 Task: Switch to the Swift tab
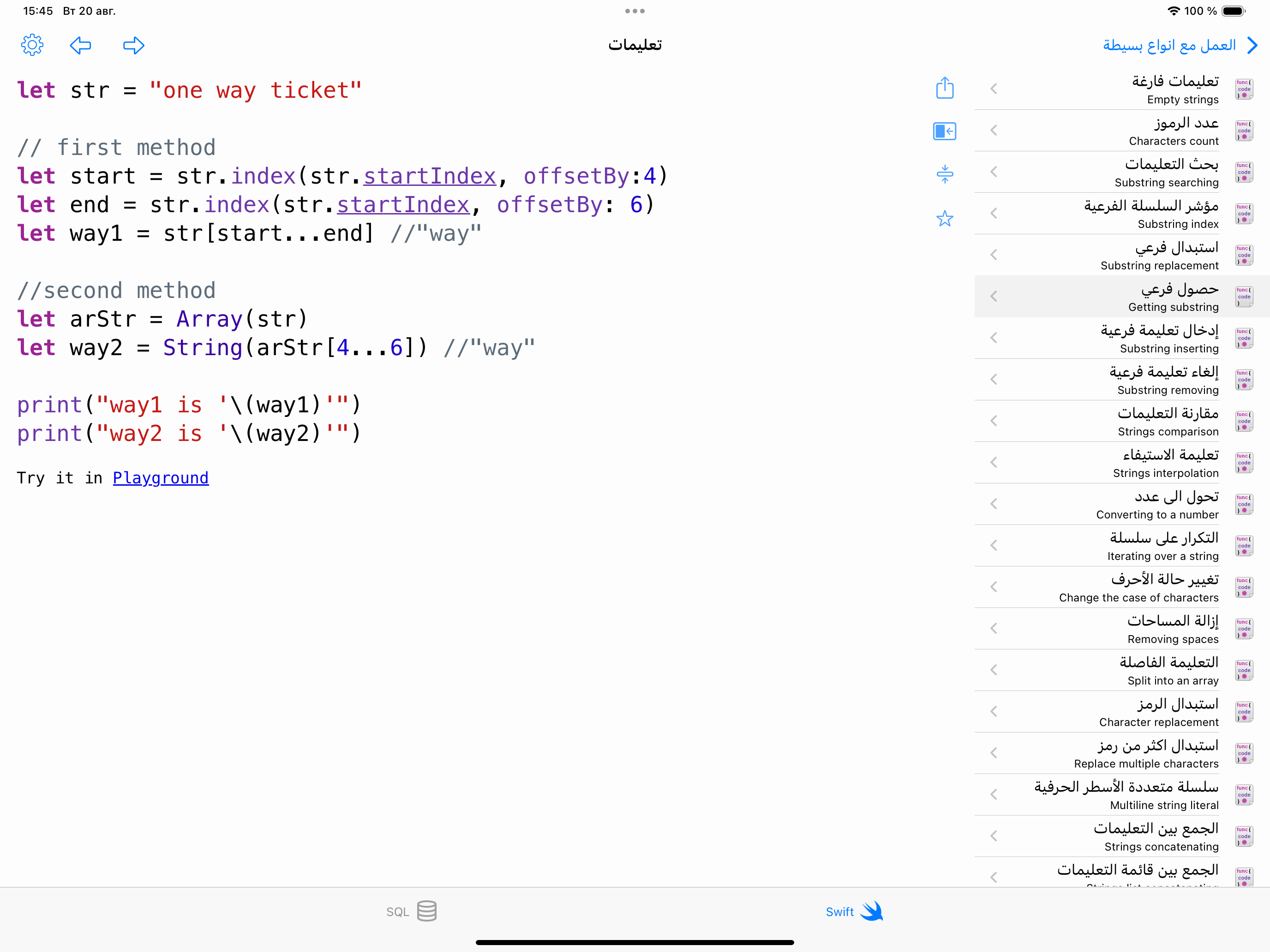(x=854, y=911)
